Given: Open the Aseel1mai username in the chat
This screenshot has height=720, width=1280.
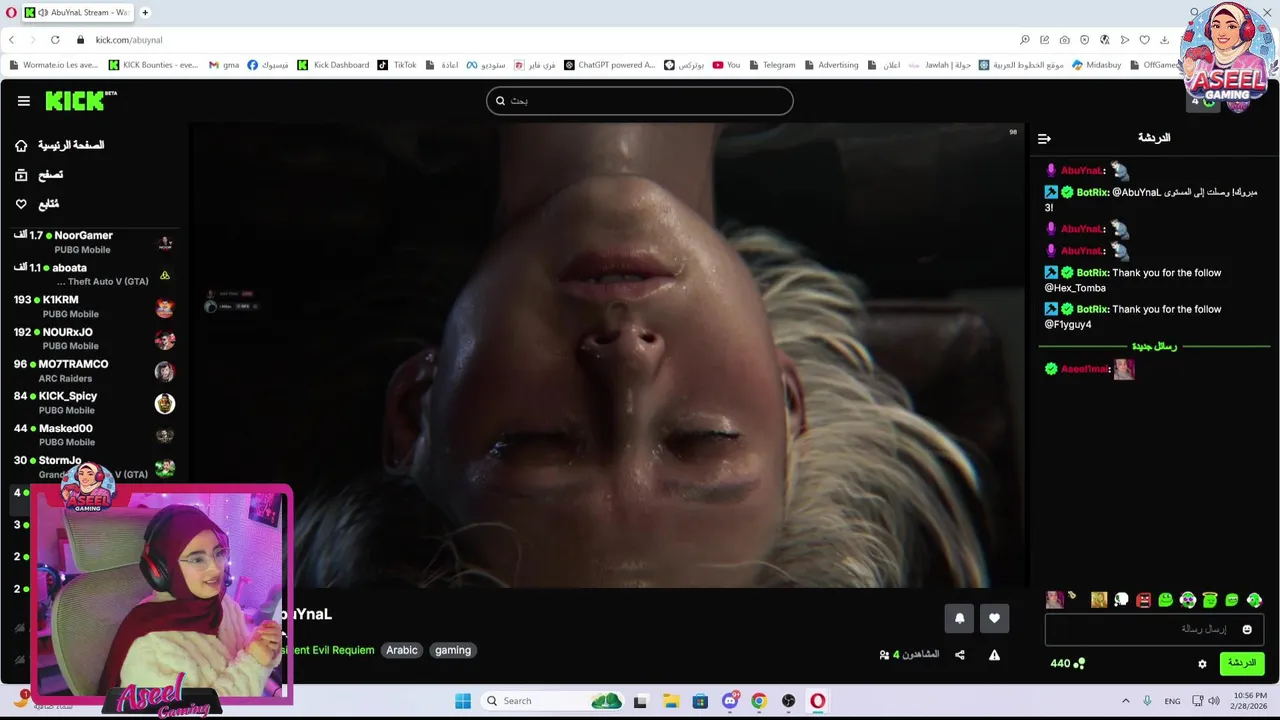Looking at the screenshot, I should tap(1083, 369).
